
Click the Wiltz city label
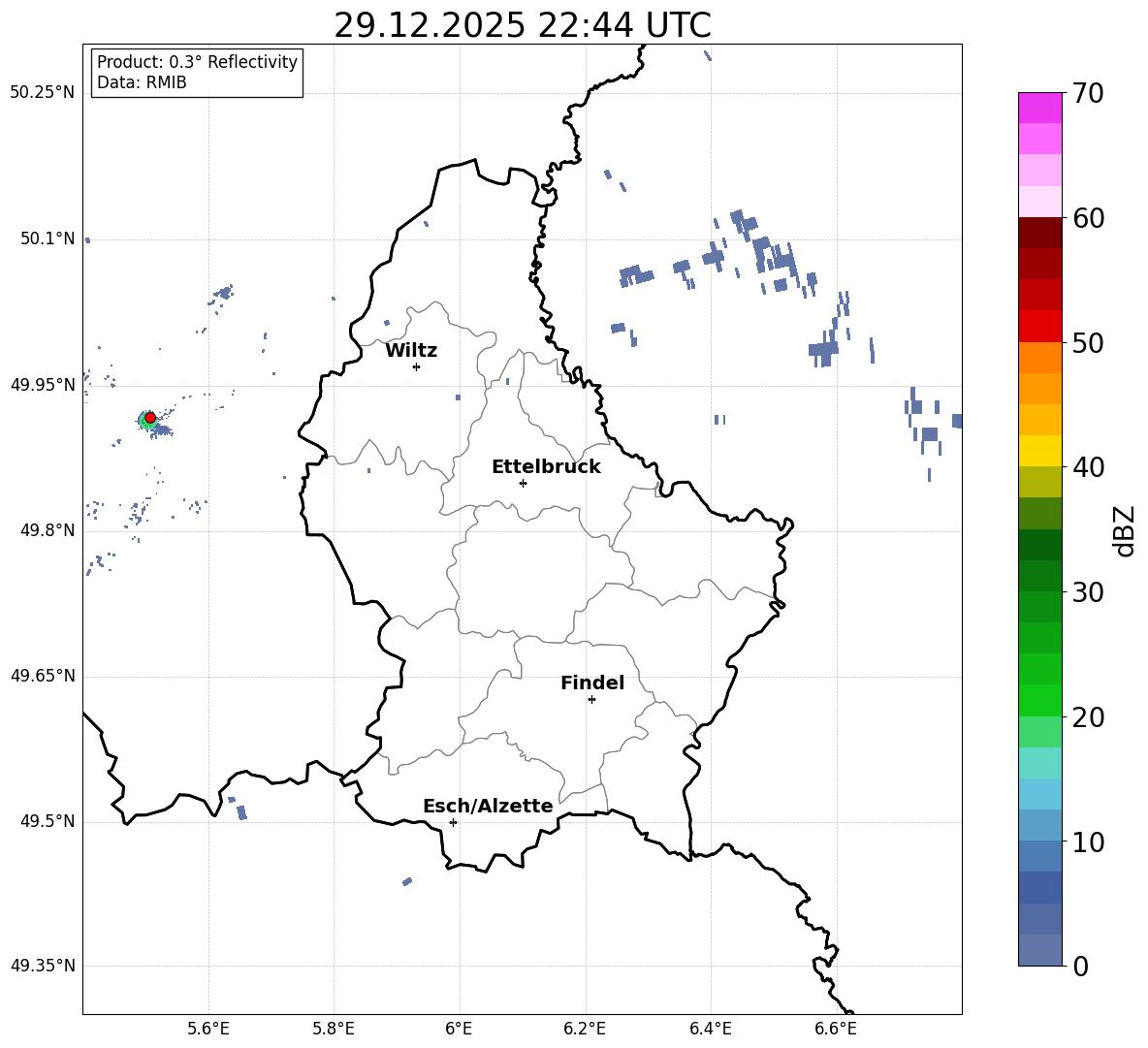(411, 351)
